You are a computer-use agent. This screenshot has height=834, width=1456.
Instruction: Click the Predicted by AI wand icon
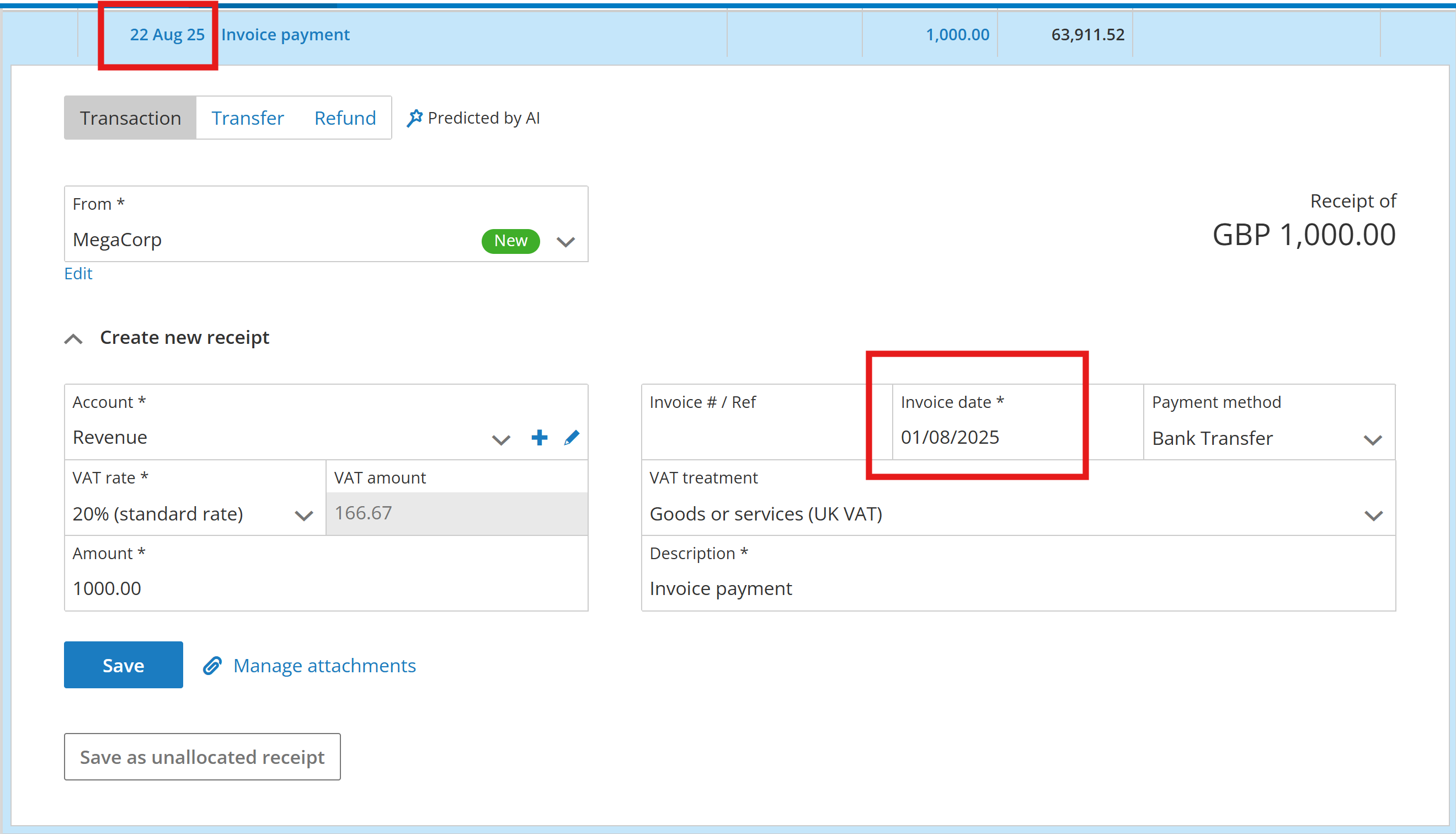pyautogui.click(x=414, y=118)
